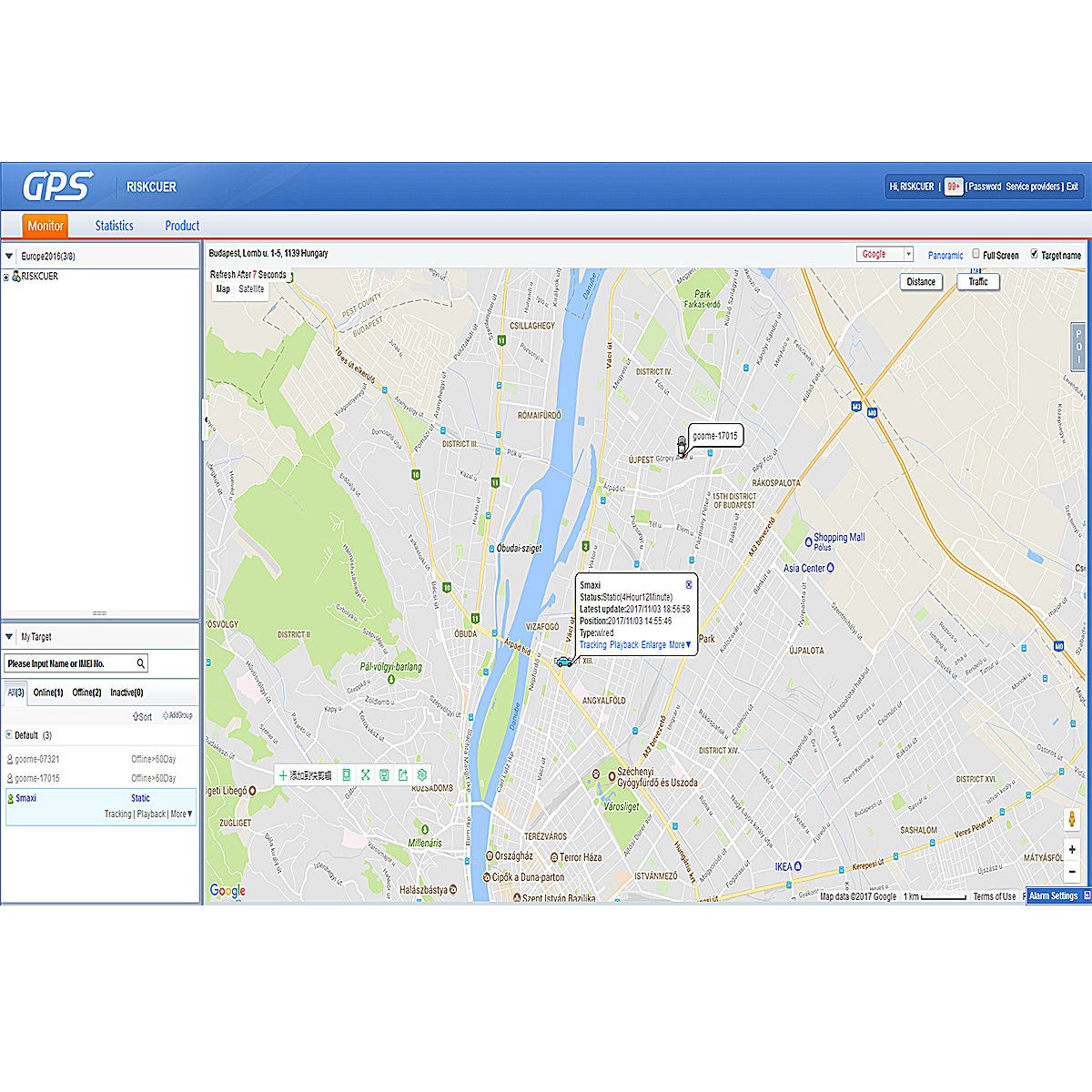Select the Inactive(0) target filter tab
The height and width of the screenshot is (1092, 1092).
coord(126,693)
